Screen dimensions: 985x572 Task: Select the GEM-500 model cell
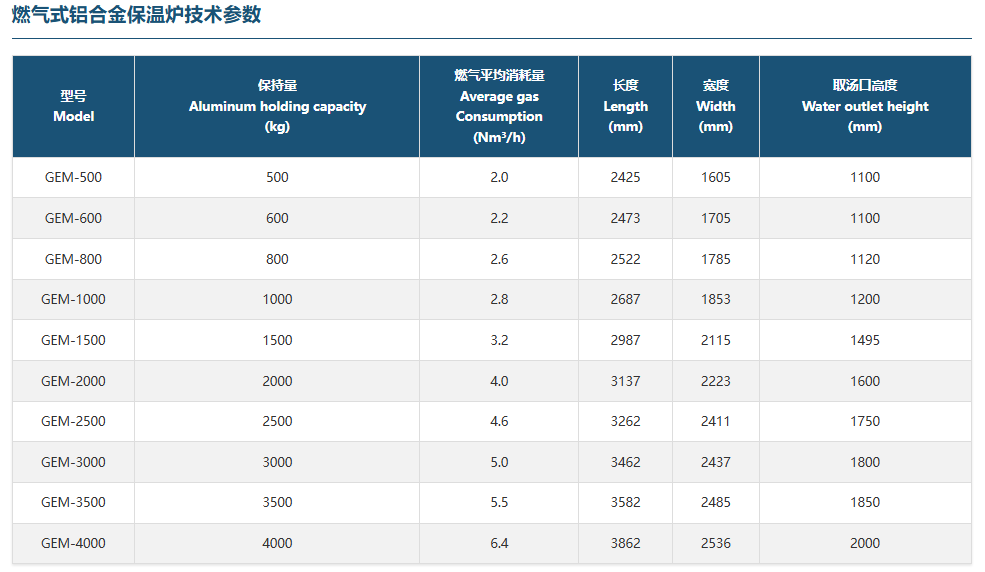[x=73, y=177]
